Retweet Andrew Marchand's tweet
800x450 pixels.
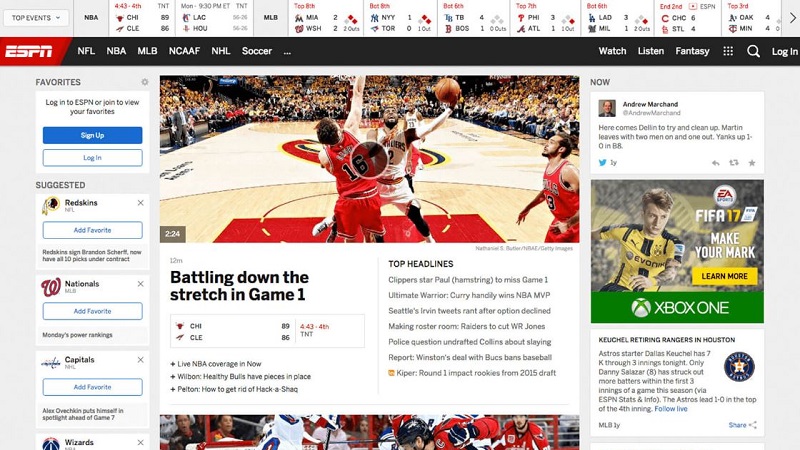734,163
